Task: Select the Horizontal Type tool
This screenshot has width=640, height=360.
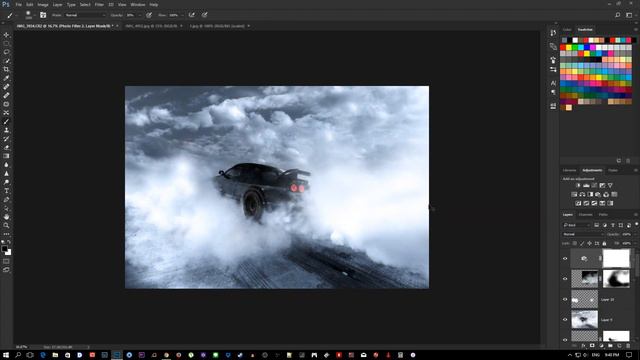Action: (7, 191)
